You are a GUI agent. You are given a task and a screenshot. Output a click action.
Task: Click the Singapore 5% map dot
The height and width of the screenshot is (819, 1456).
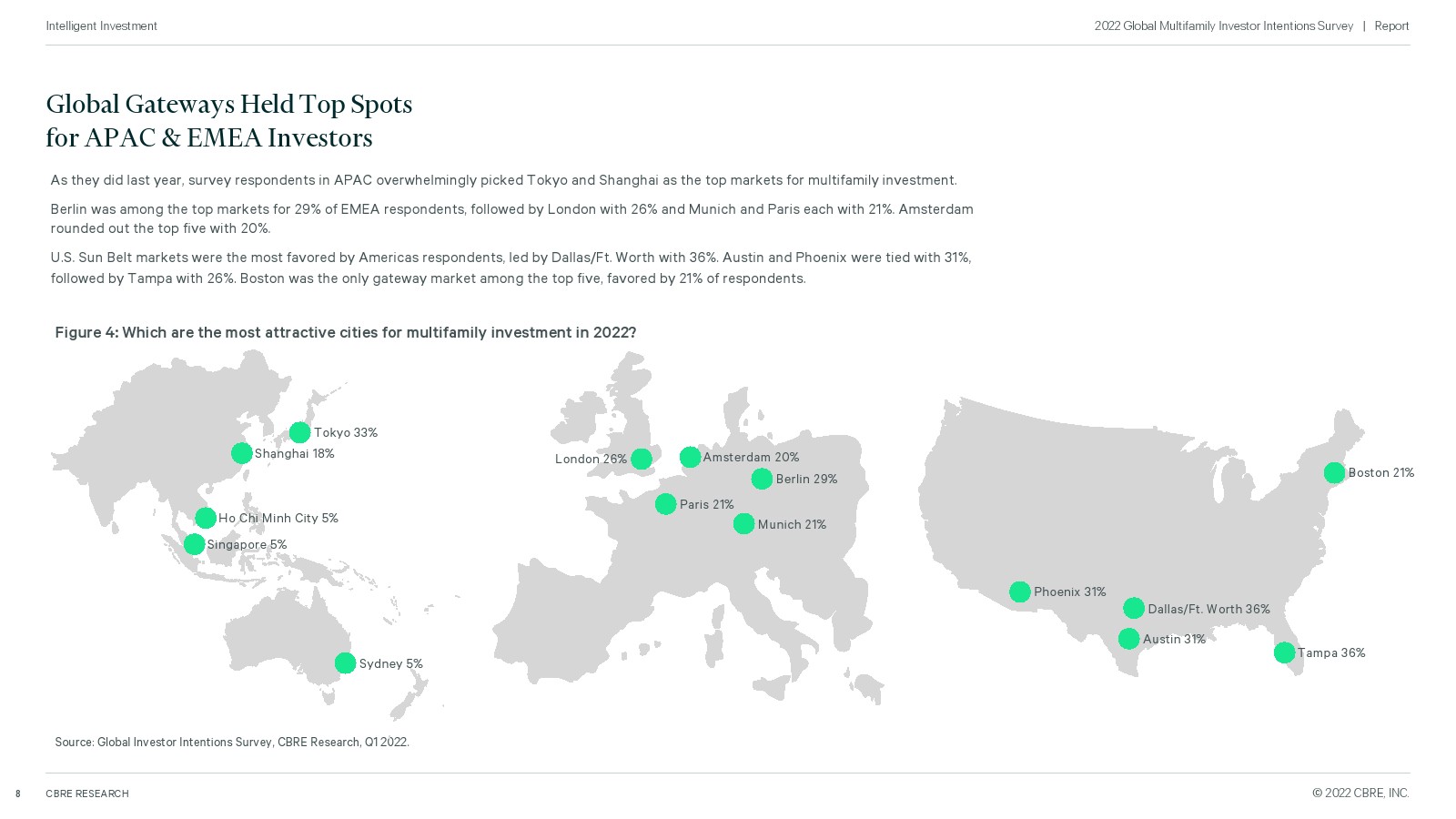194,544
